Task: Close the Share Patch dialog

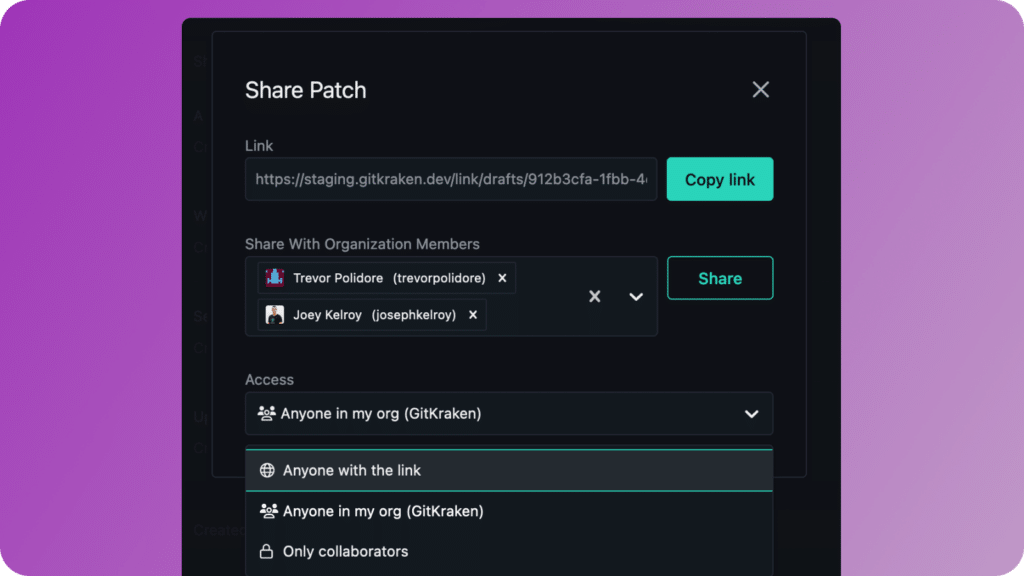Action: 760,89
